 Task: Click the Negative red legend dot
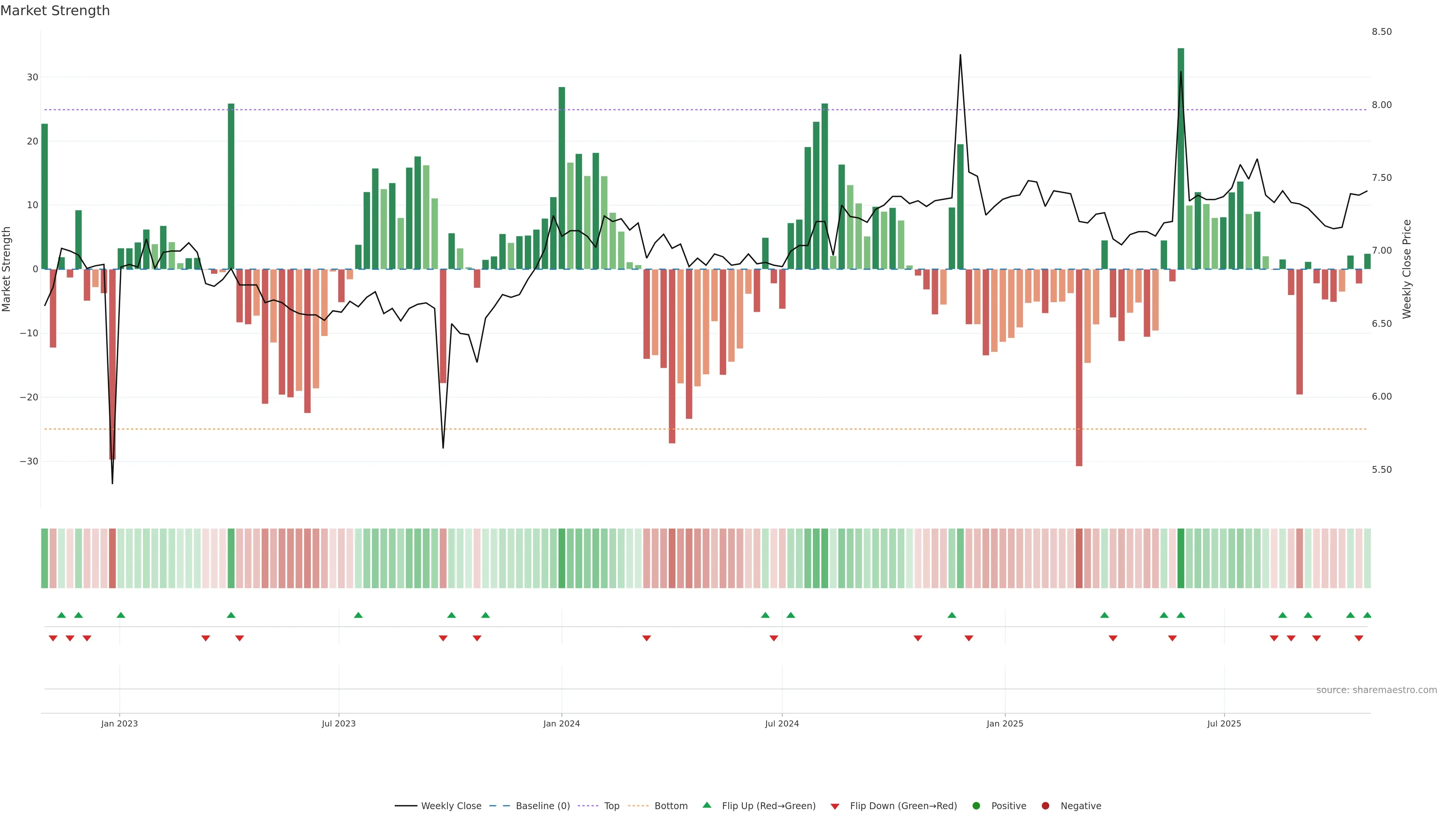click(x=1045, y=805)
